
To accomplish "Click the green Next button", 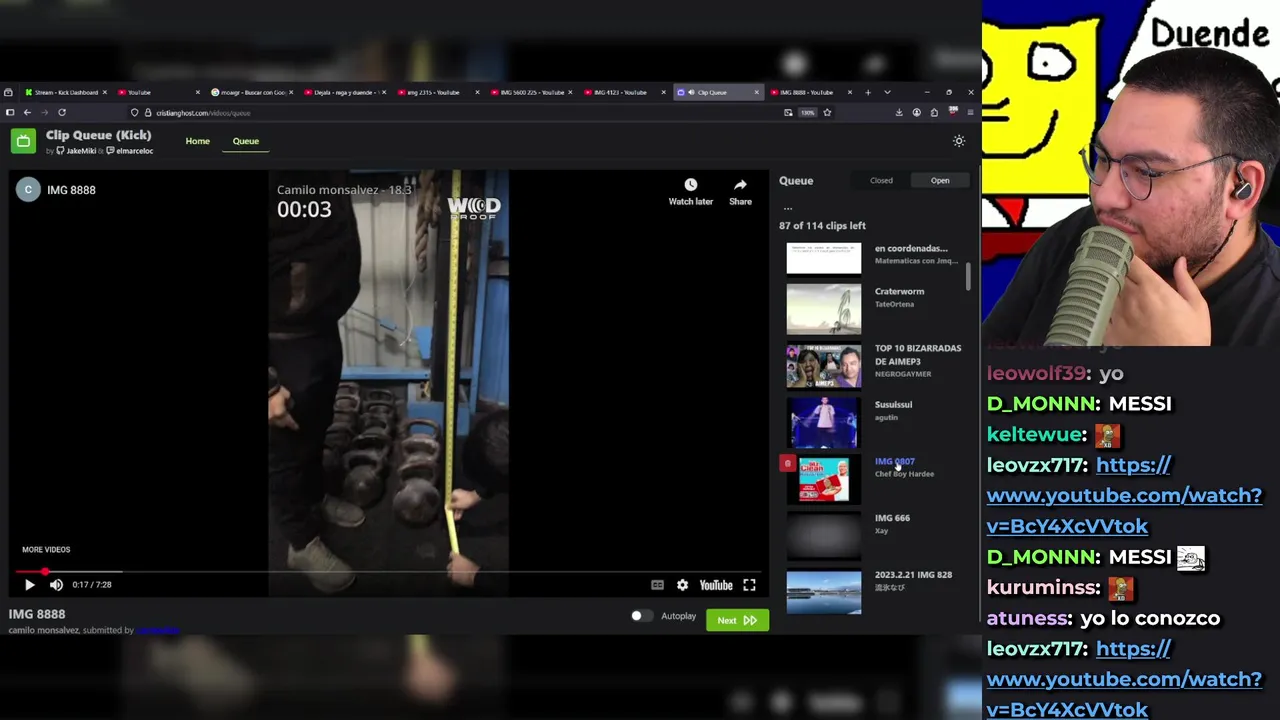I will point(737,620).
